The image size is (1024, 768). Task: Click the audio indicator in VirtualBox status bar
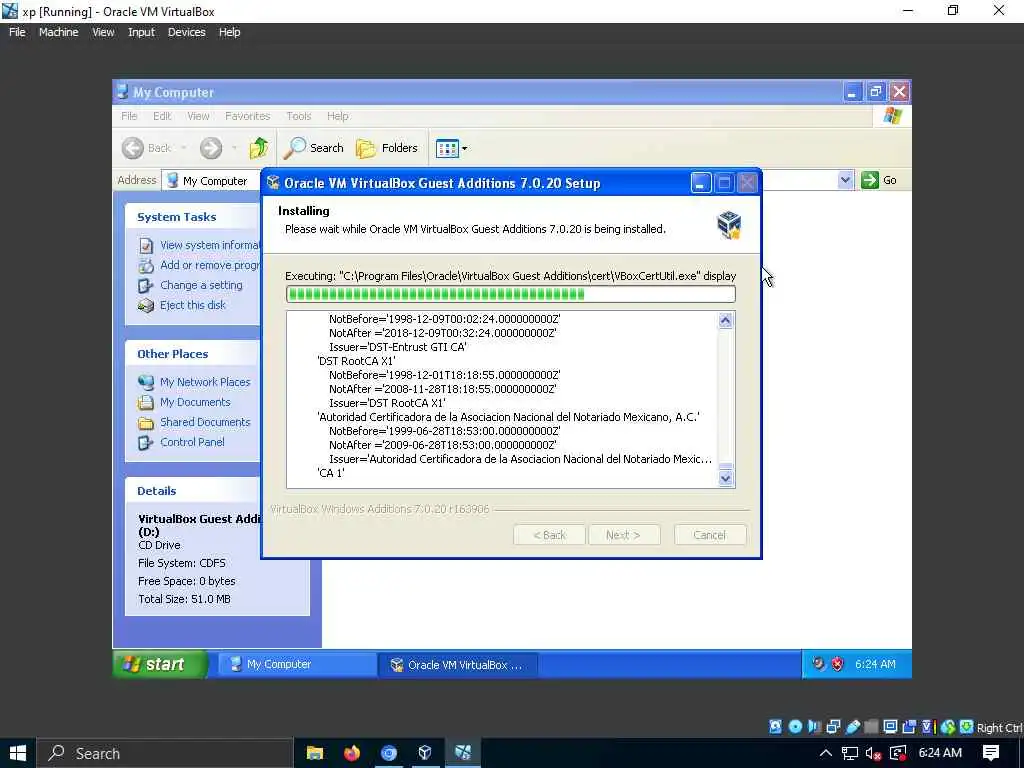click(x=814, y=726)
